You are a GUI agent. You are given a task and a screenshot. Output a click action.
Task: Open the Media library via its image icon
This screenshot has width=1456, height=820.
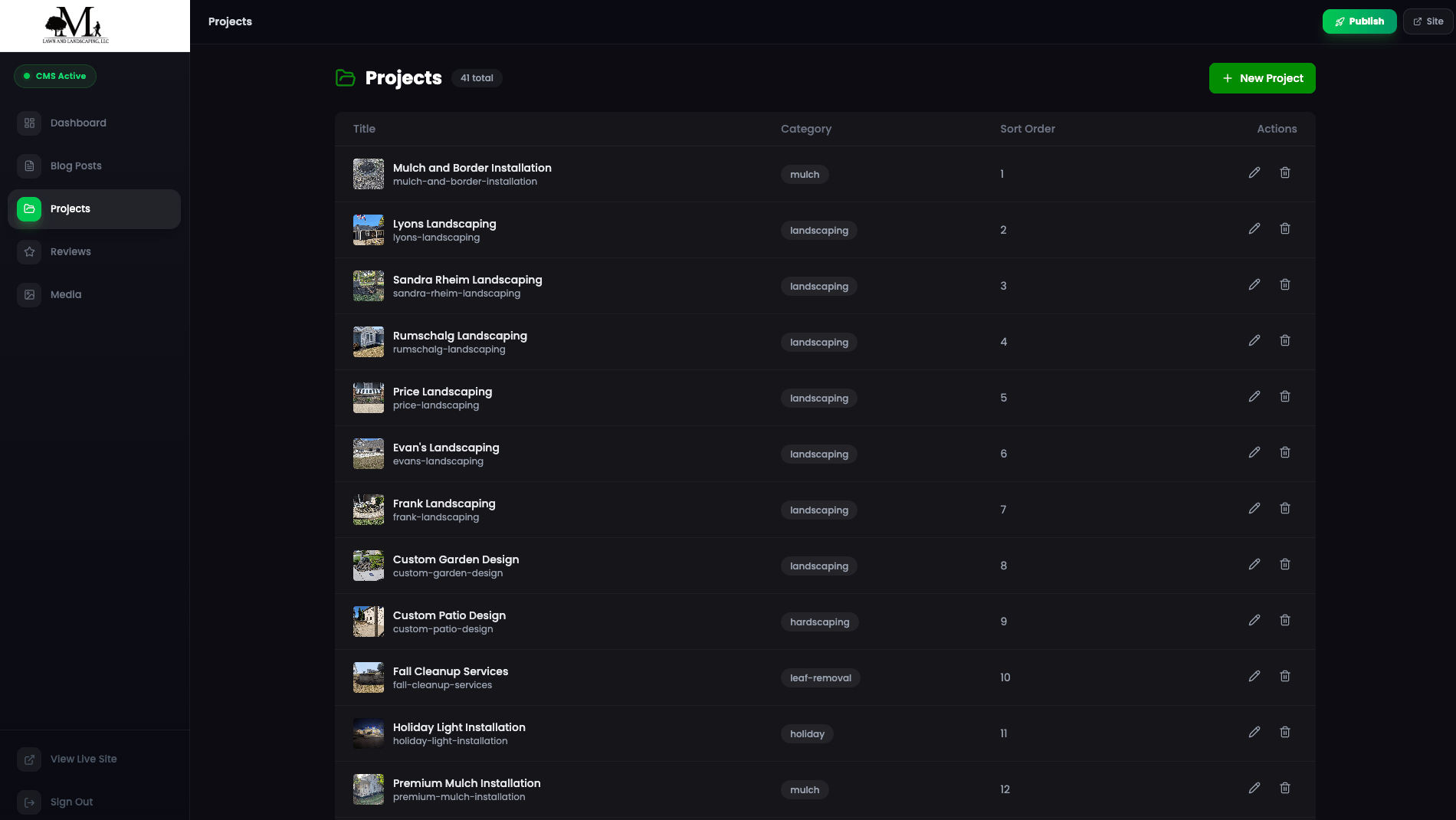point(28,294)
